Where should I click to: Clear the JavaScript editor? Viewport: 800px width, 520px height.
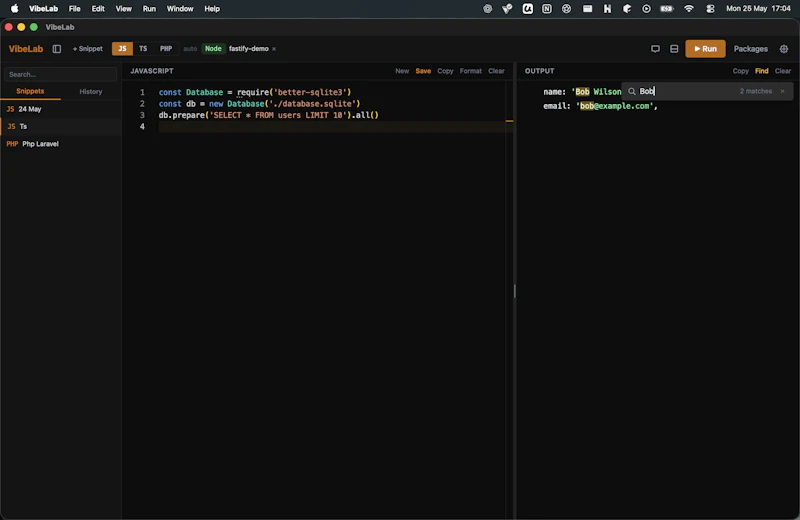coord(496,71)
